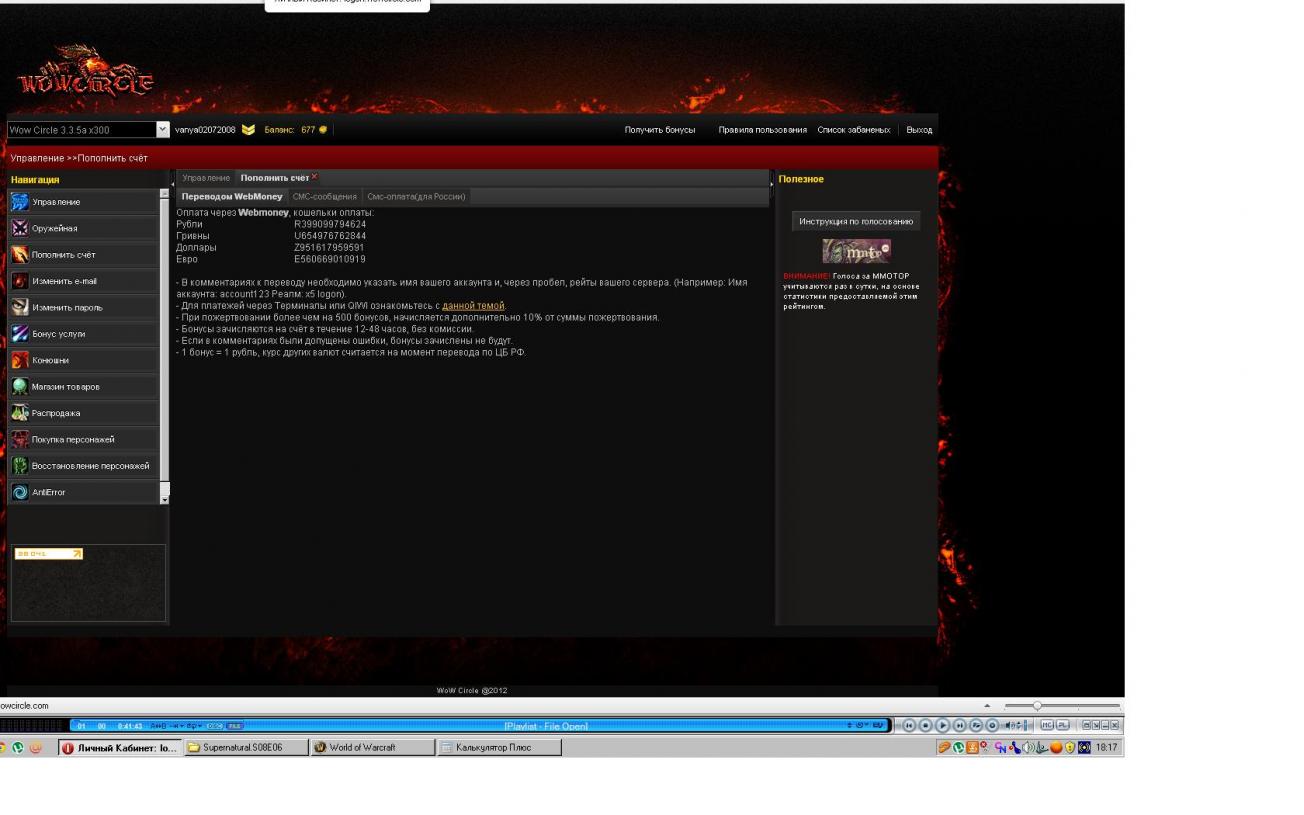Click the Восстановление персонажей sidebar icon

pos(20,466)
